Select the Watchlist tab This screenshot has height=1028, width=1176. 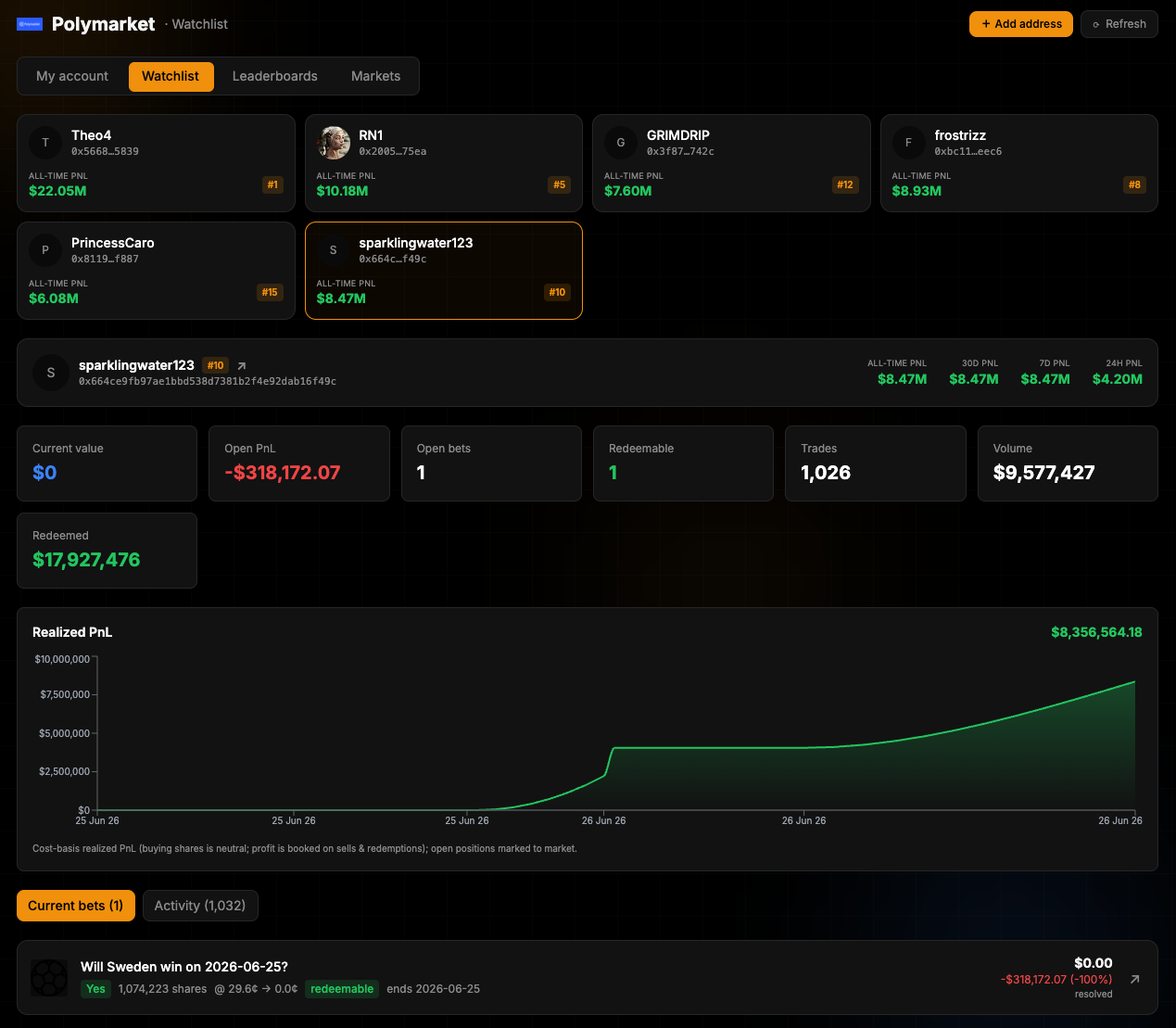point(171,76)
